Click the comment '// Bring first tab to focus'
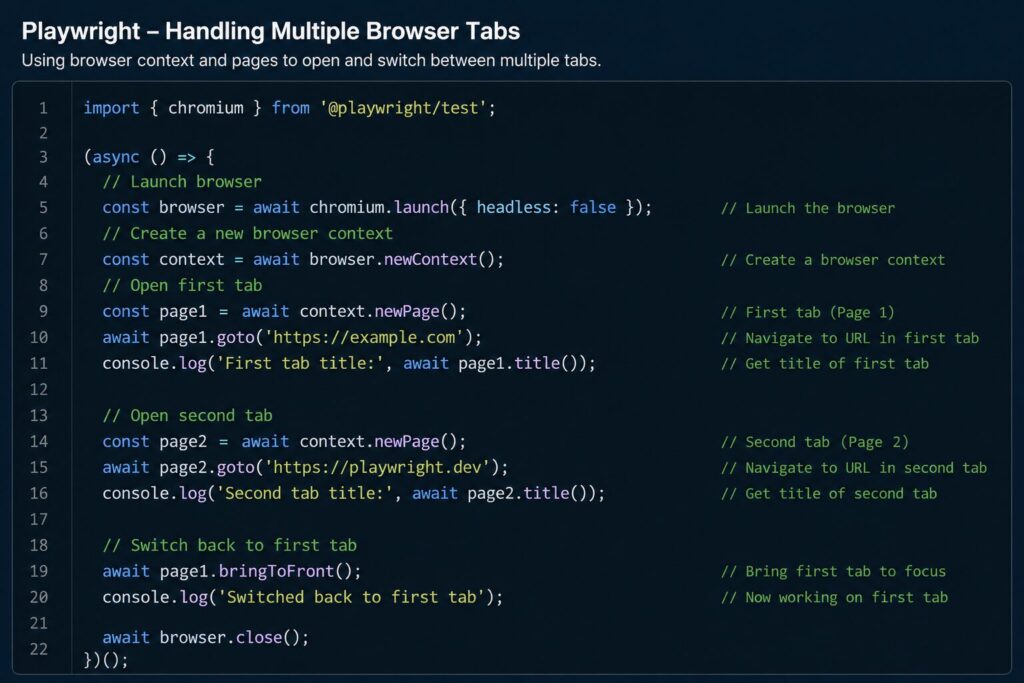 click(x=833, y=571)
